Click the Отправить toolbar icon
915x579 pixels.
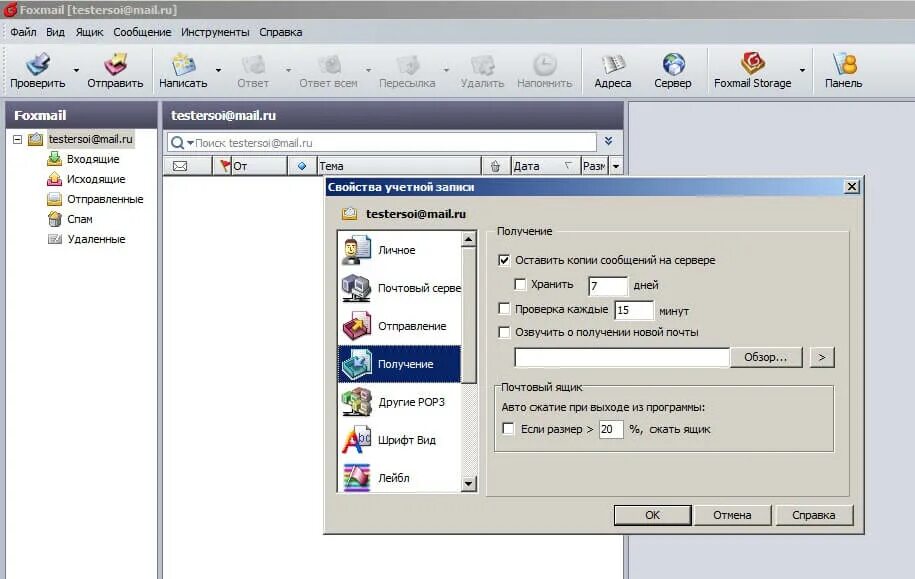pos(116,64)
